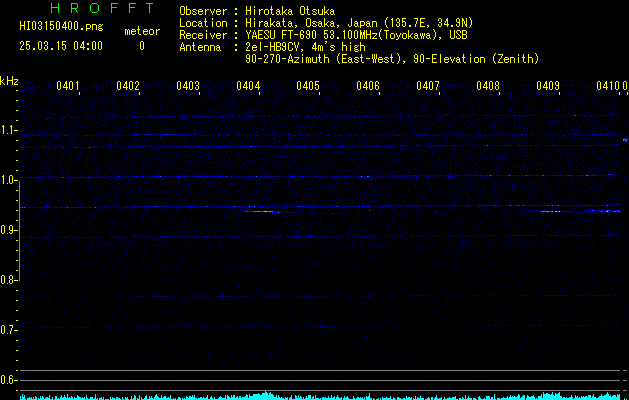
Task: Click the bright echo near 0409
Action: (x=550, y=211)
